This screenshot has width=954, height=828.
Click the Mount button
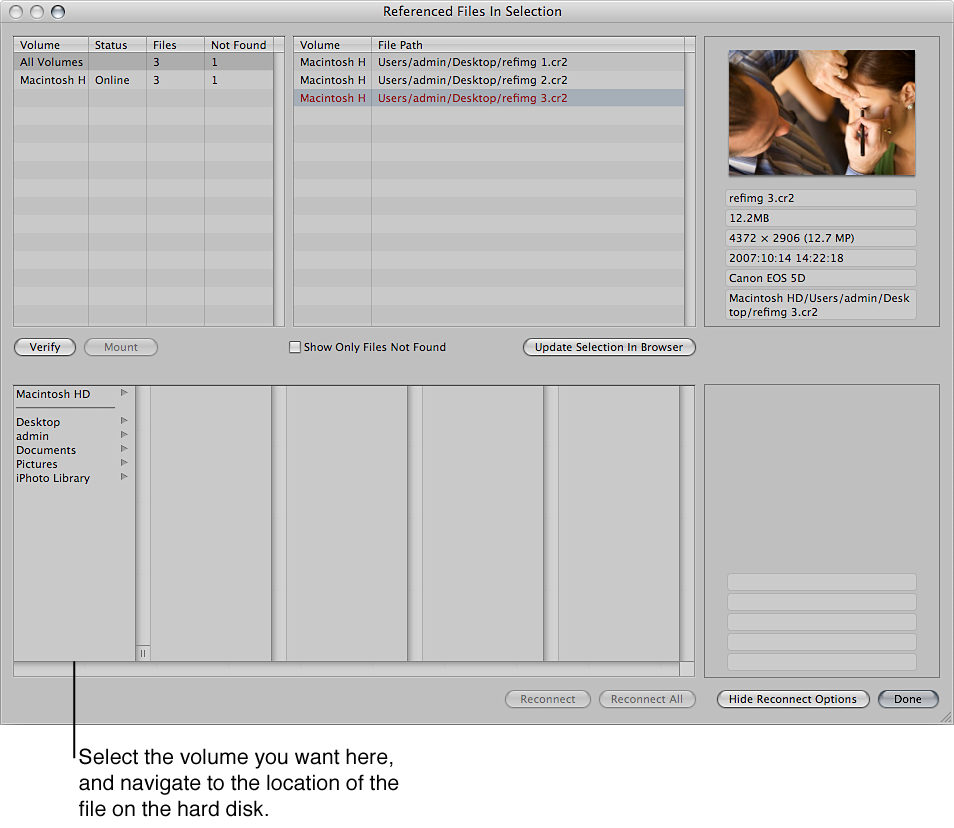point(120,347)
